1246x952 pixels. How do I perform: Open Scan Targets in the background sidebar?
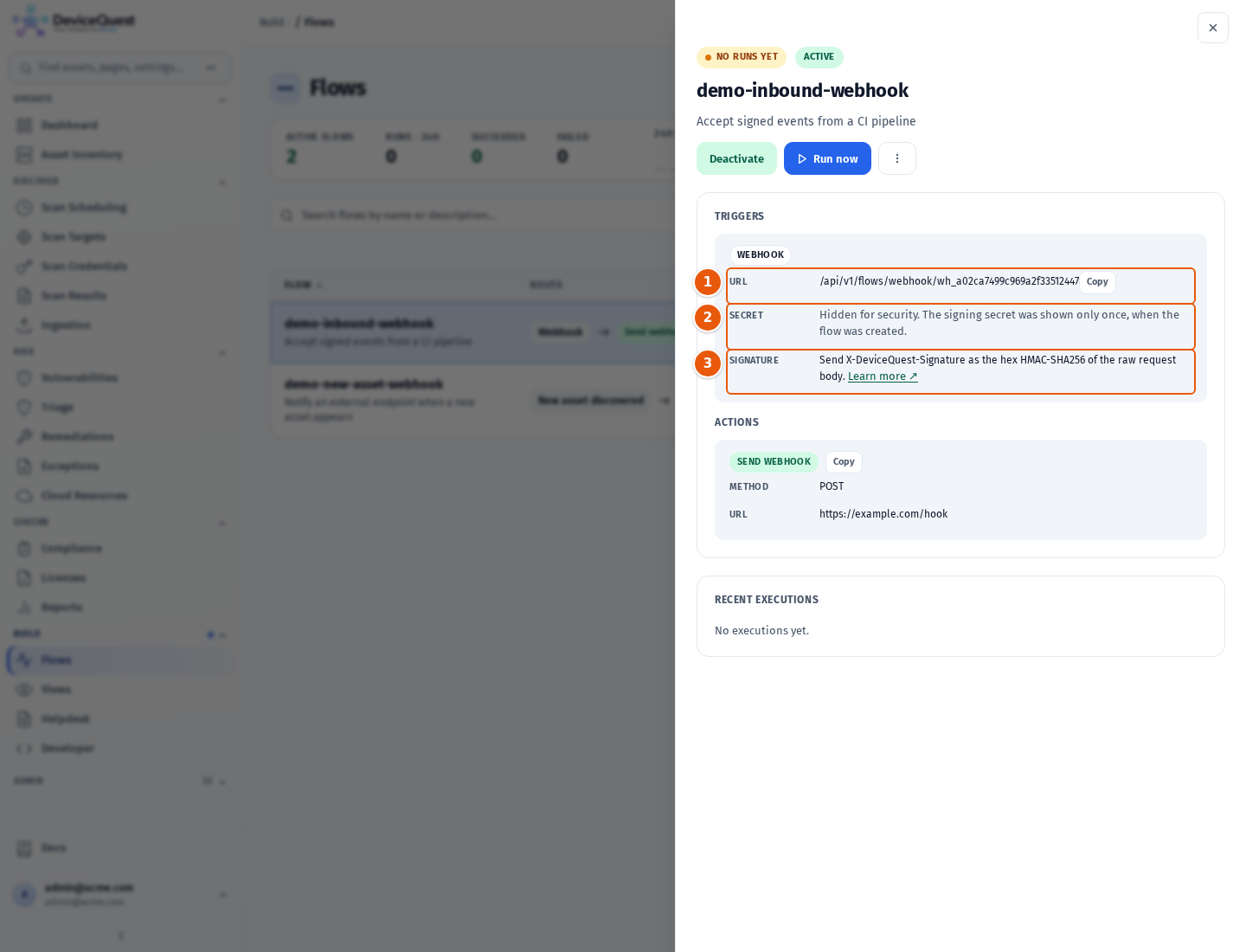pos(119,237)
